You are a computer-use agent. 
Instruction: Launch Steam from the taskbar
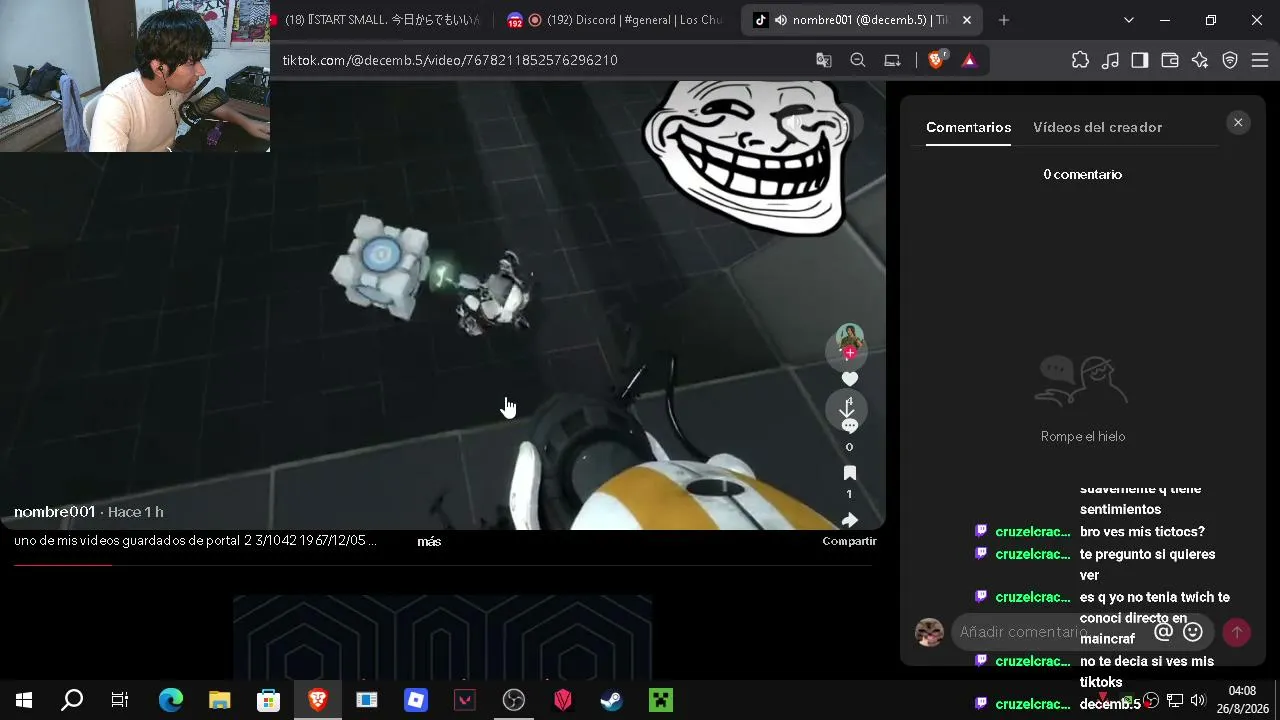[x=612, y=700]
